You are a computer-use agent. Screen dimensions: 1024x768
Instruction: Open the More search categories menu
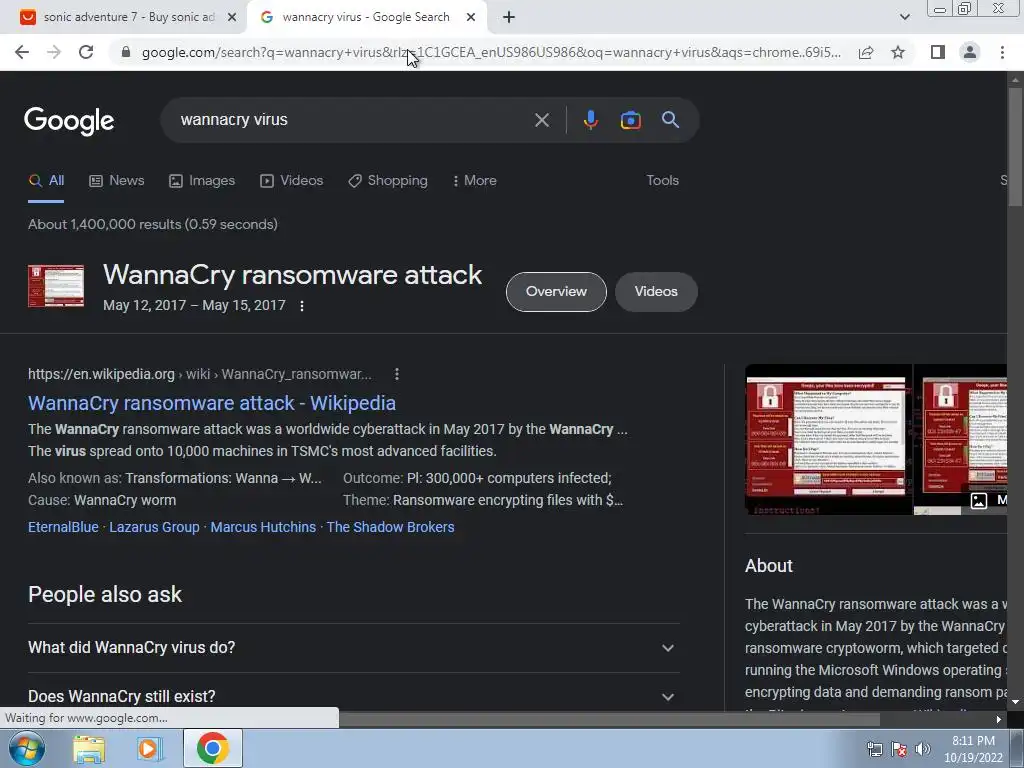point(474,181)
